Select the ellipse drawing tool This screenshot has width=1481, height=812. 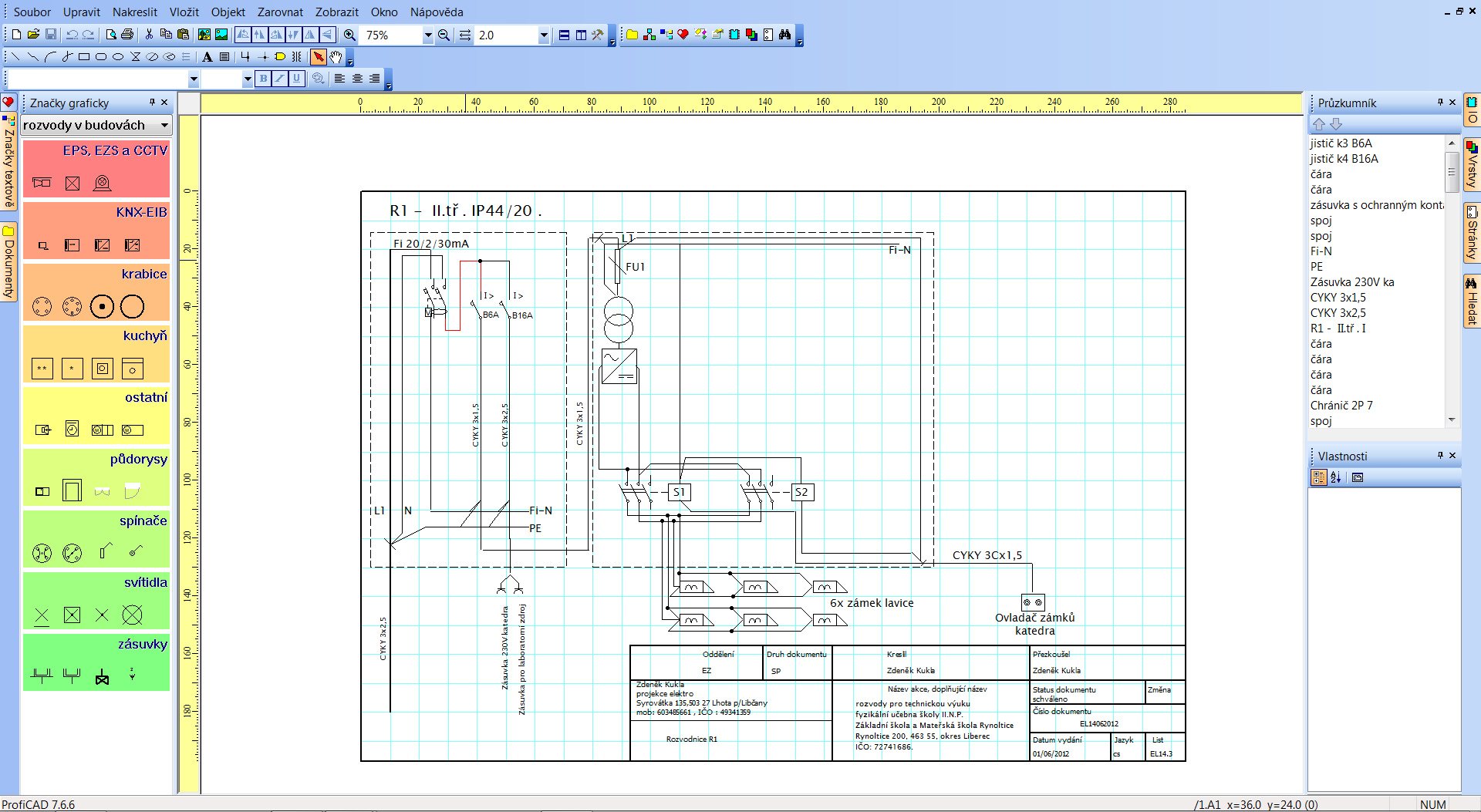pos(118,57)
